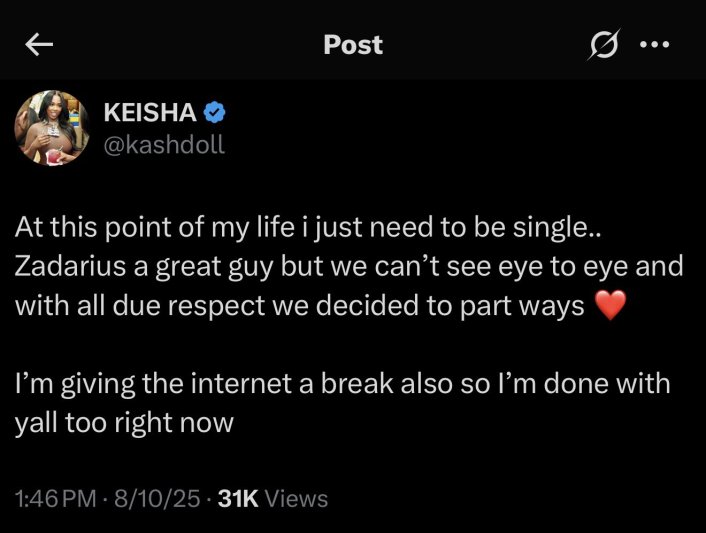The width and height of the screenshot is (706, 533).
Task: Tap the Views label
Action: 296,499
